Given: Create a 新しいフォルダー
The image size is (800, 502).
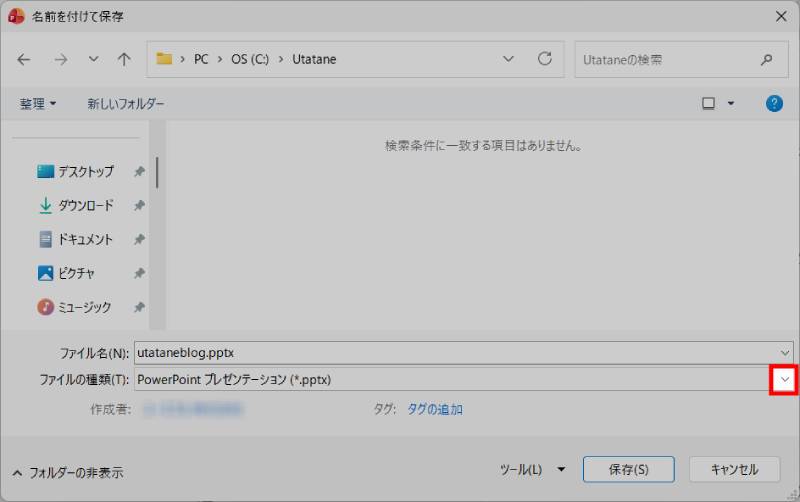Looking at the screenshot, I should (126, 104).
